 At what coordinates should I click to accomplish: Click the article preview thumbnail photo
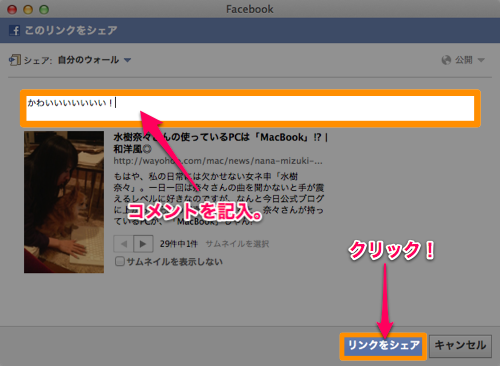[x=64, y=202]
